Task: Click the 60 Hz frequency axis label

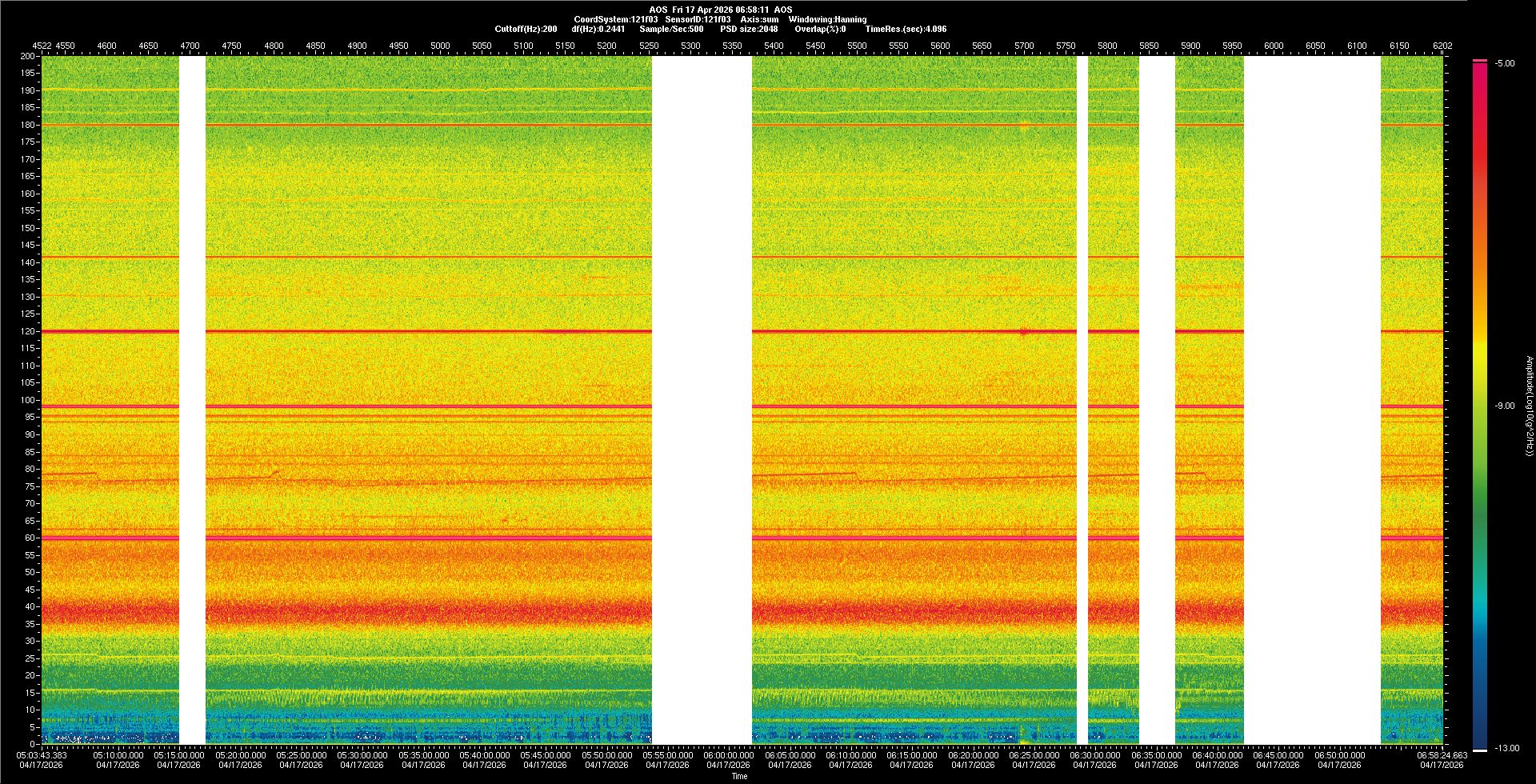Action: click(x=30, y=538)
